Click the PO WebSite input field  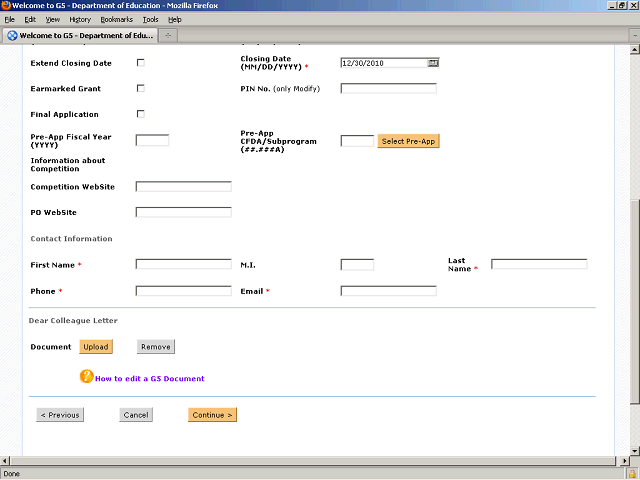[184, 212]
